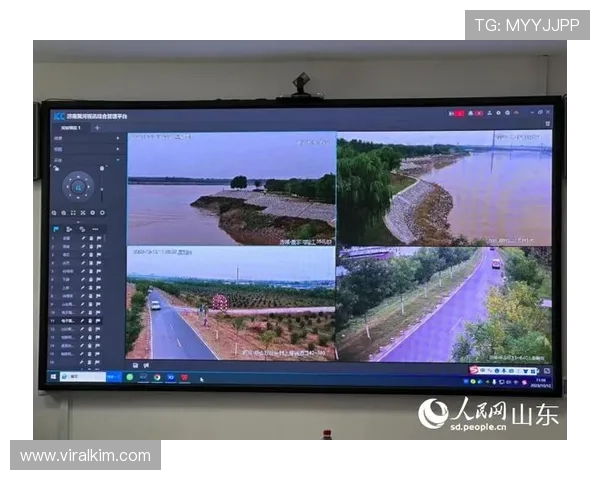The height and width of the screenshot is (480, 600).
Task: Open the first preview tab in the top bar
Action: [70, 129]
